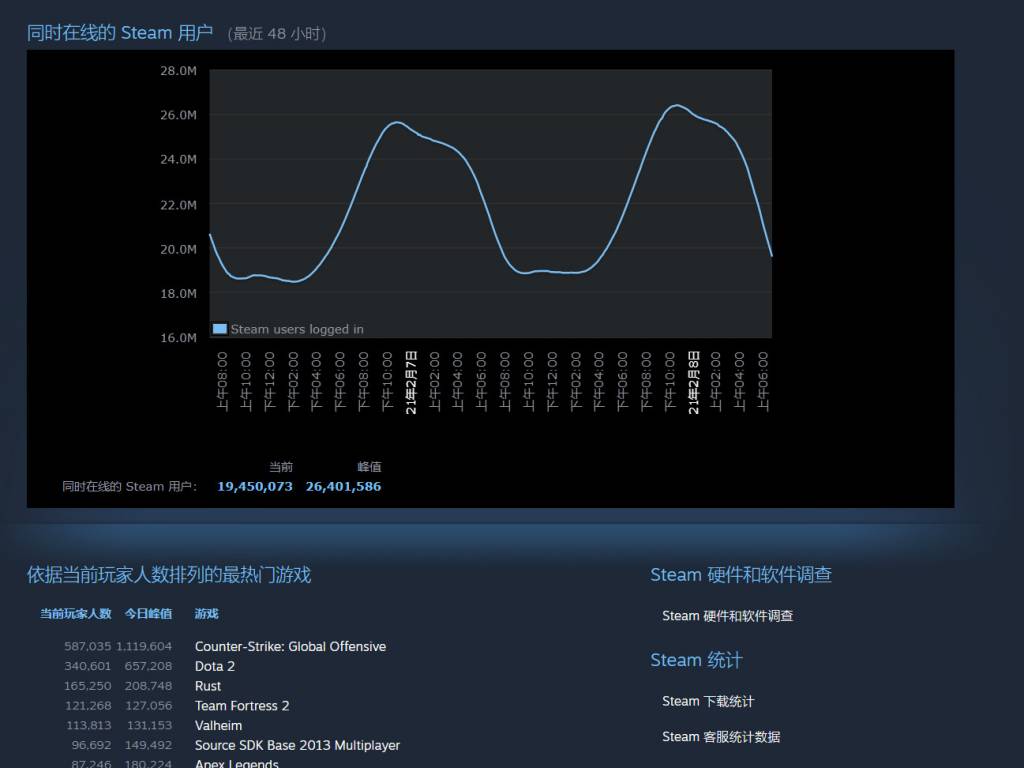
Task: Click the 121,268 current players value
Action: coord(88,705)
